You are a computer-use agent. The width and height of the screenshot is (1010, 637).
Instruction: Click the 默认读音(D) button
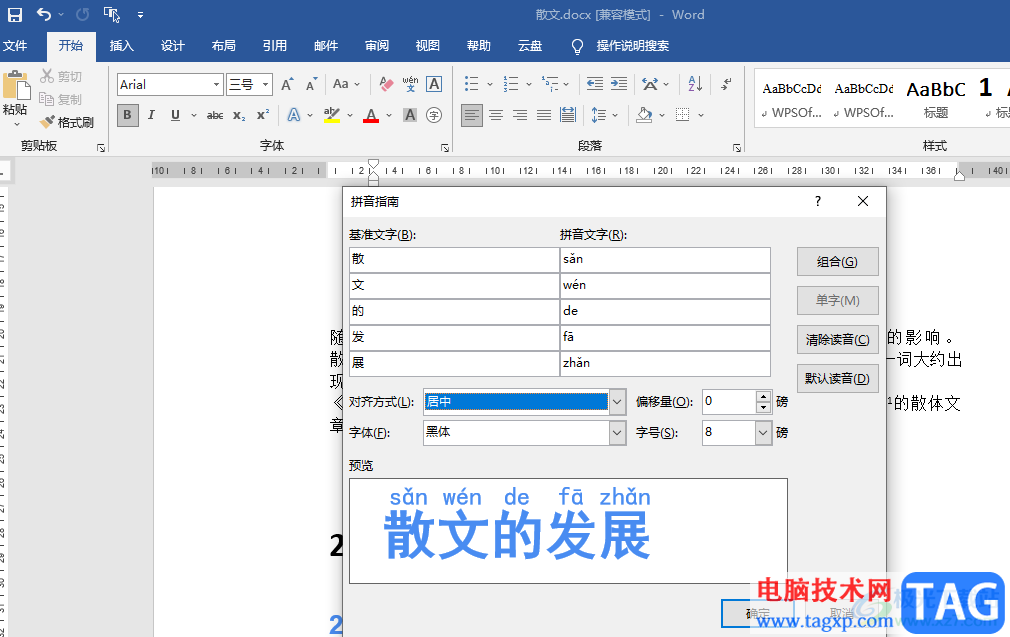click(x=837, y=378)
